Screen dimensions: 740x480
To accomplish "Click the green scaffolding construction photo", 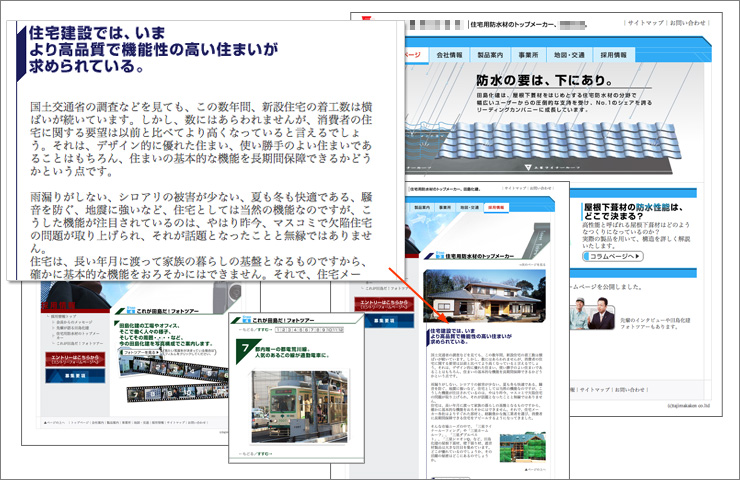I will coord(523,447).
